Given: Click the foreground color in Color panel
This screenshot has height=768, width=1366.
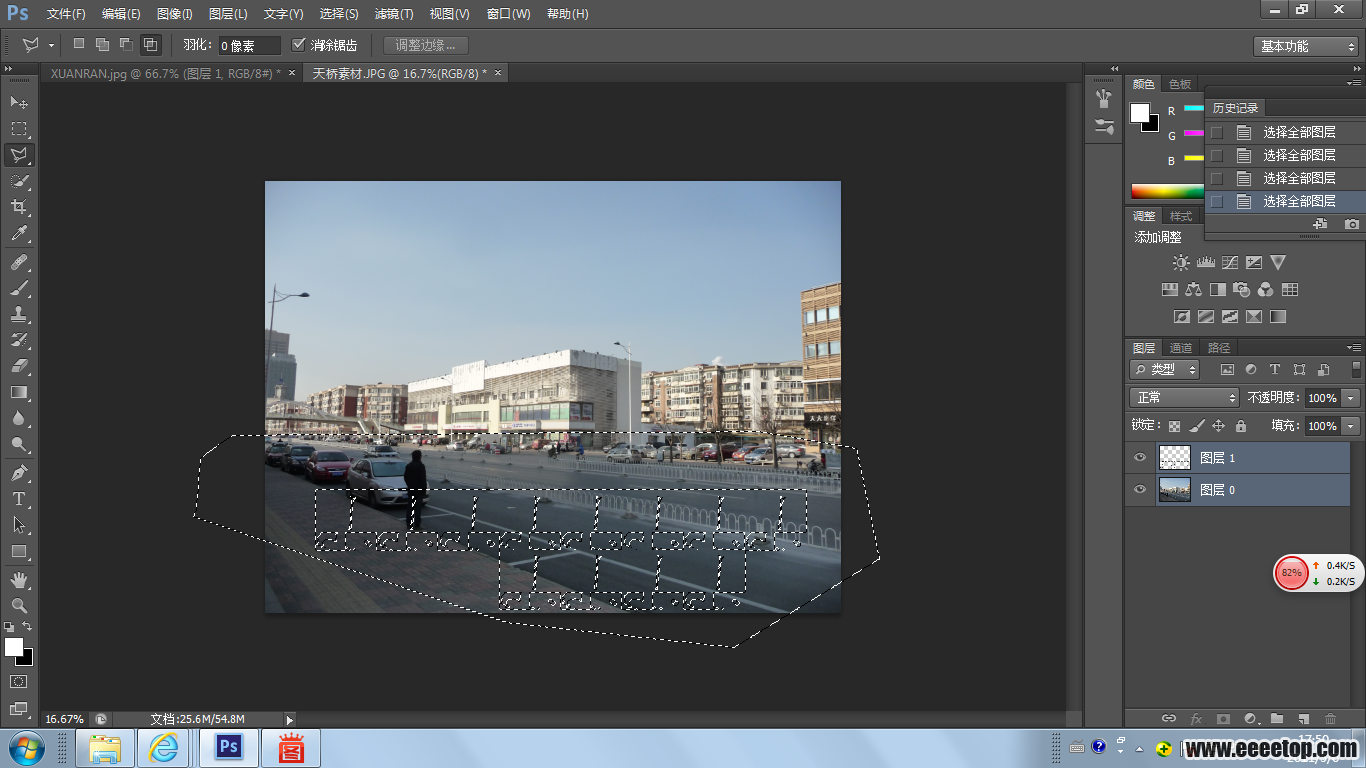Looking at the screenshot, I should coord(1139,113).
